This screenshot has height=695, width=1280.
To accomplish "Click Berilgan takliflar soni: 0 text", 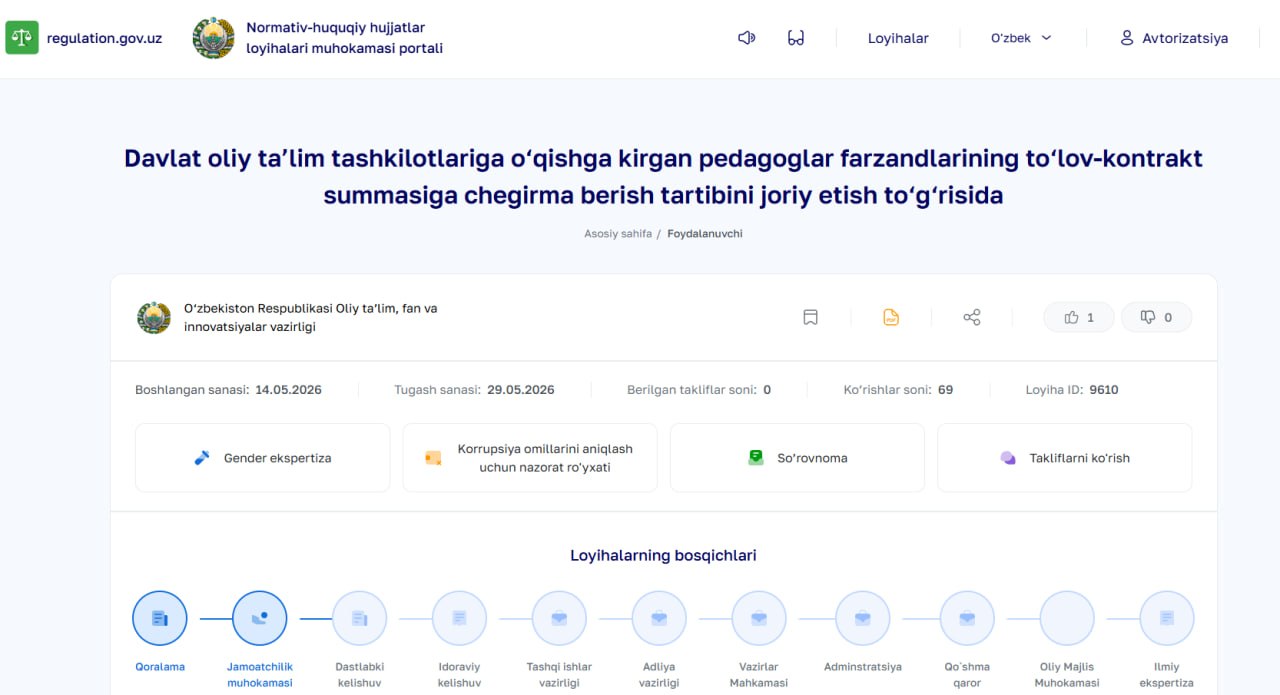I will pos(699,390).
